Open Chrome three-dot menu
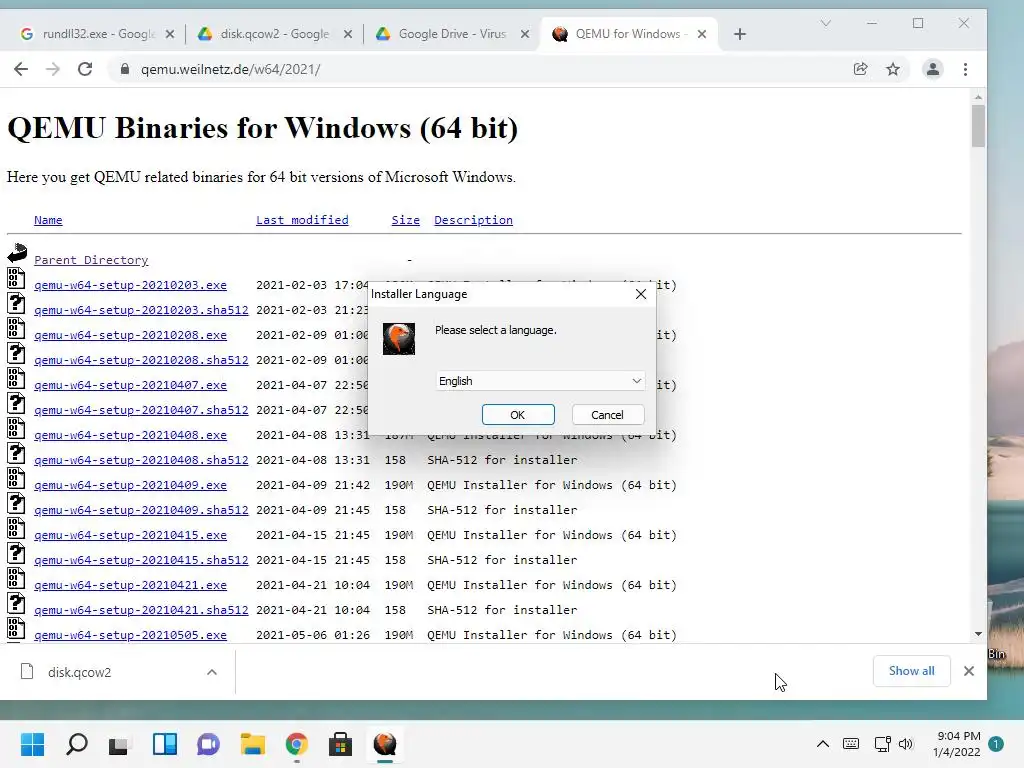Viewport: 1024px width, 768px height. click(965, 69)
